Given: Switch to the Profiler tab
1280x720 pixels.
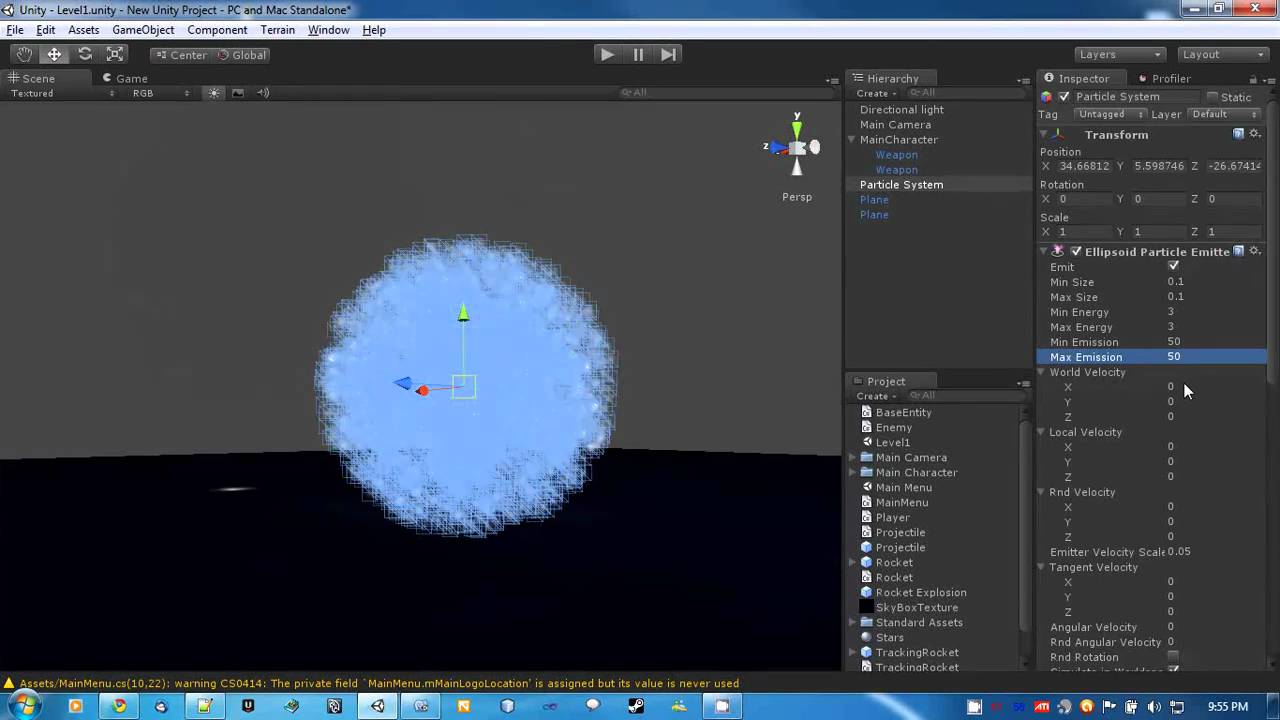Looking at the screenshot, I should pyautogui.click(x=1162, y=78).
